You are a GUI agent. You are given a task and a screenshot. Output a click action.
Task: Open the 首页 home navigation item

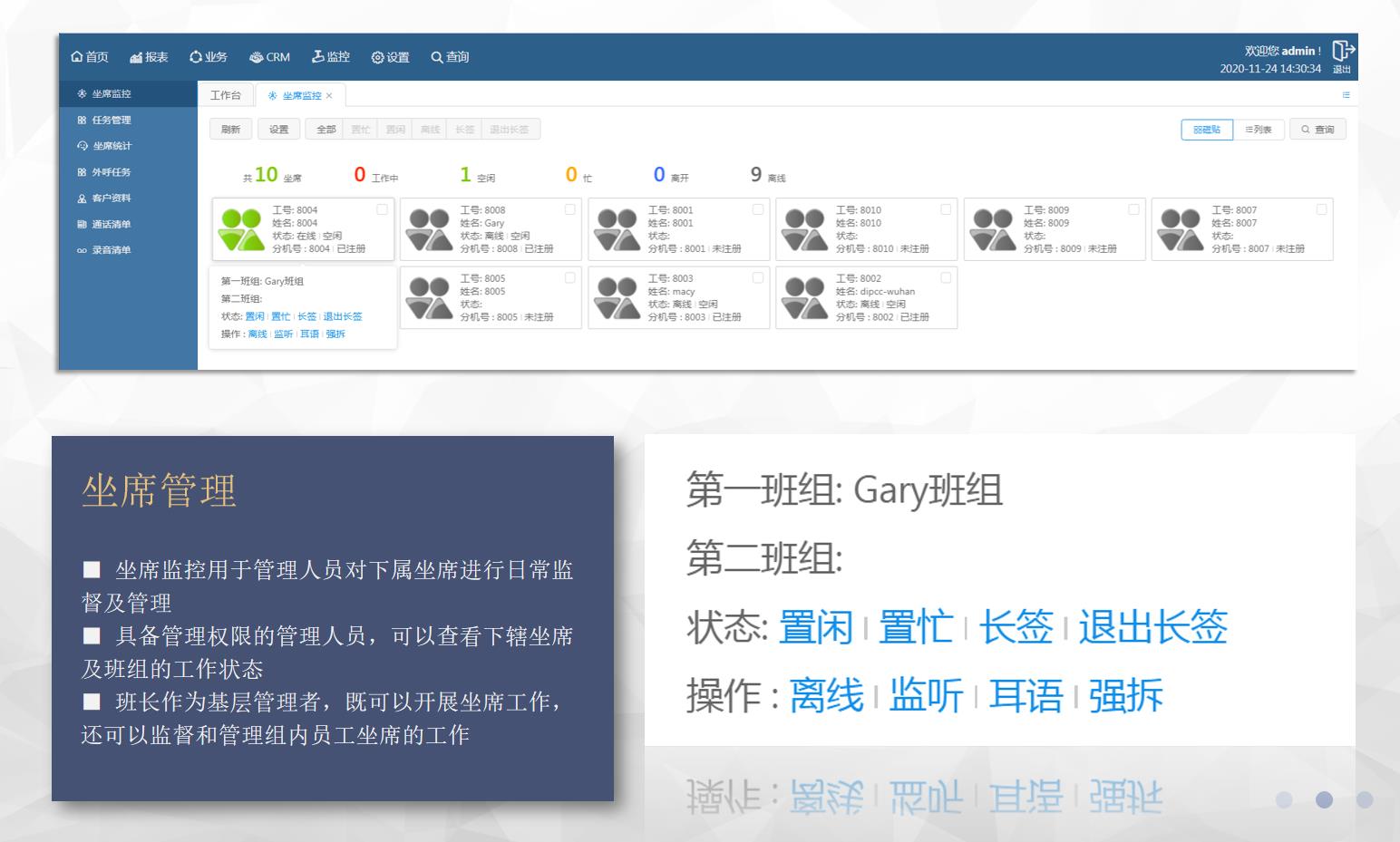click(x=90, y=57)
